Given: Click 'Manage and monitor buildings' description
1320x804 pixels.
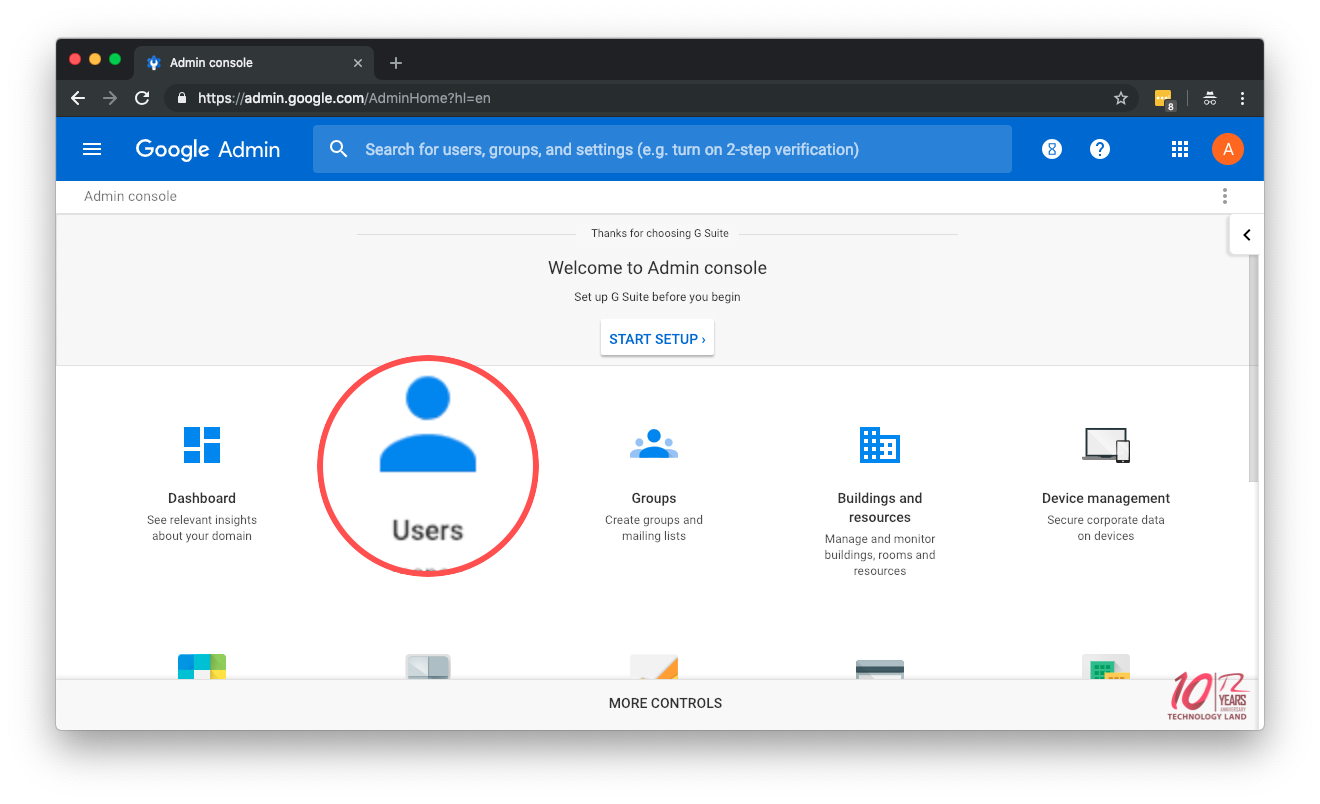Looking at the screenshot, I should tap(880, 555).
